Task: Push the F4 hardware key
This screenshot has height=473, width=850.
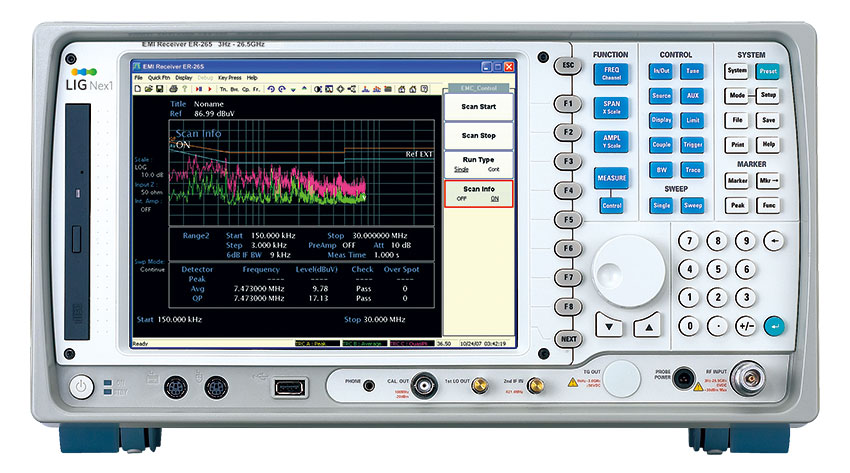Action: [x=568, y=190]
